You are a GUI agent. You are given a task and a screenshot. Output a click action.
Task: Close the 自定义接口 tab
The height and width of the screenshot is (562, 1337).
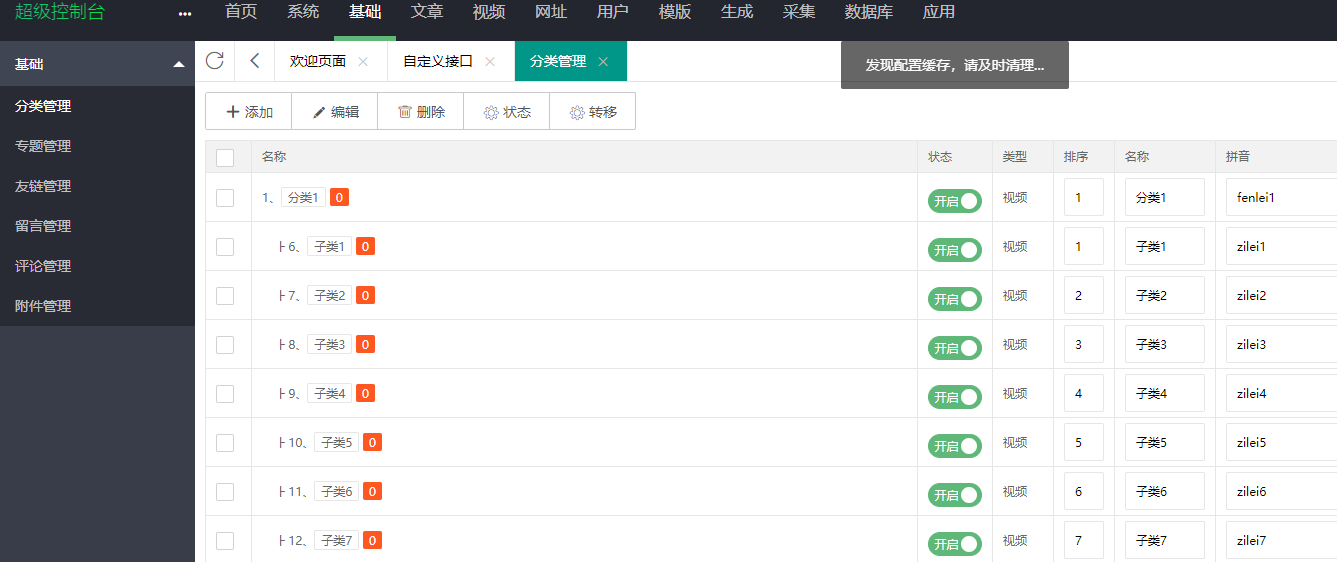490,61
